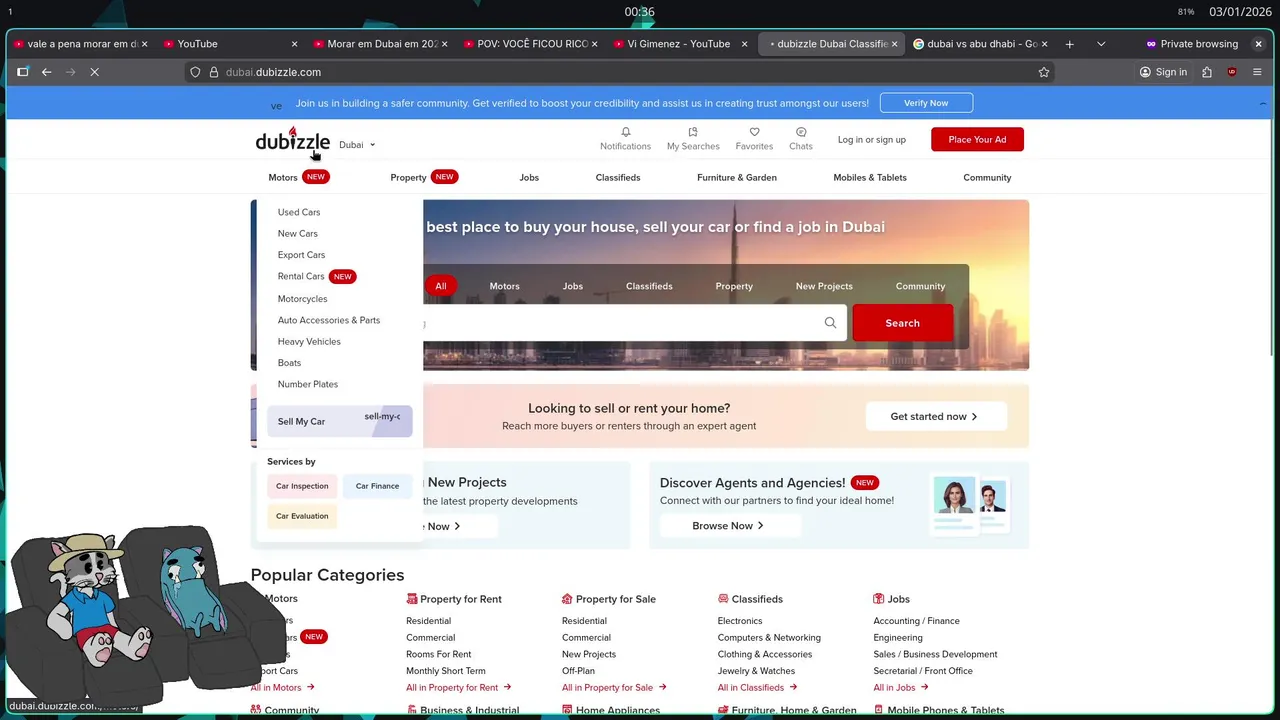Select Motorcycles menu entry
Screen dimensions: 1280x720
click(302, 299)
